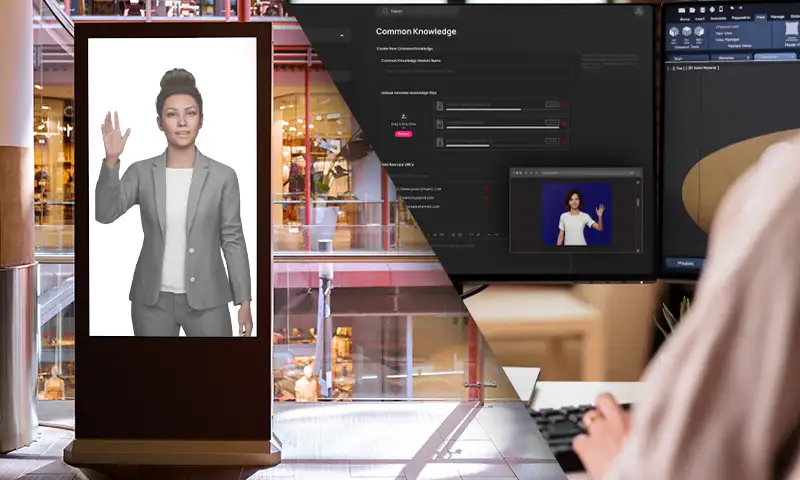This screenshot has width=800, height=480.
Task: Delete the second uploaded knowledge file
Action: pyautogui.click(x=564, y=124)
